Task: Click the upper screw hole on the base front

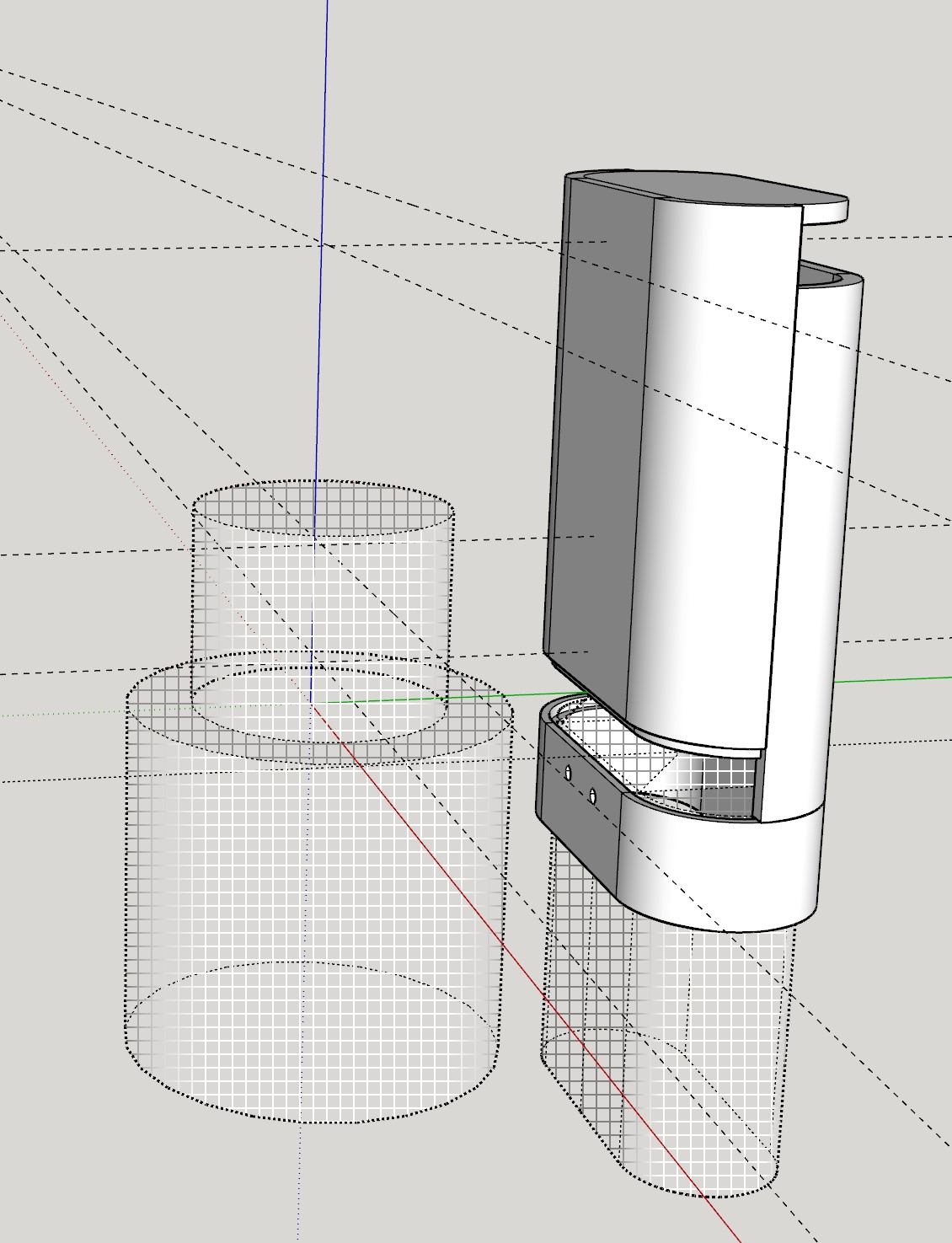Action: click(570, 772)
